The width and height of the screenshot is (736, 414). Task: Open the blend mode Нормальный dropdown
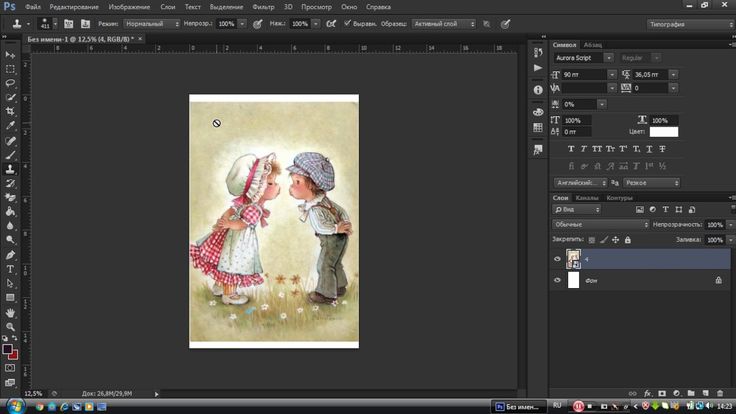[x=152, y=23]
